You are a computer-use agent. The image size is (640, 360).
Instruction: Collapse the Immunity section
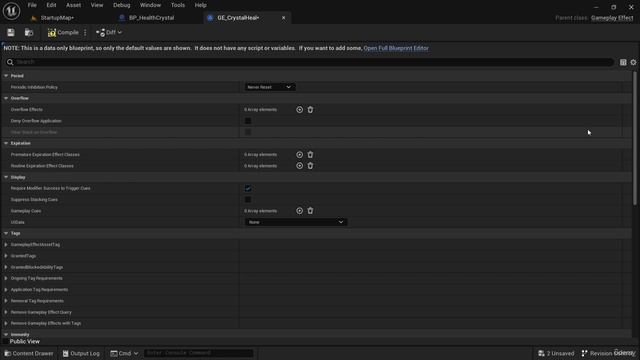click(6, 334)
